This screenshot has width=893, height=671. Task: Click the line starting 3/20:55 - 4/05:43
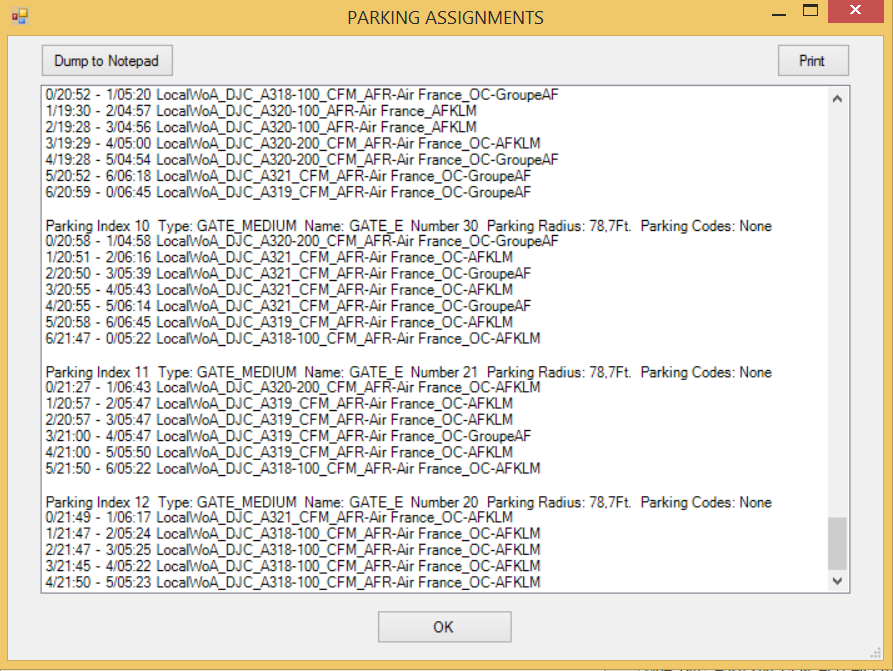point(279,290)
